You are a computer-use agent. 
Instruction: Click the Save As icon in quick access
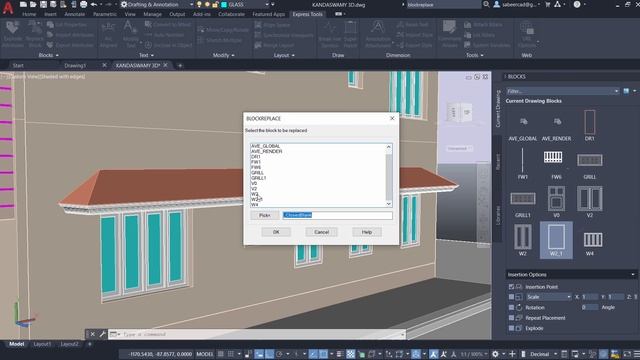coord(53,4)
